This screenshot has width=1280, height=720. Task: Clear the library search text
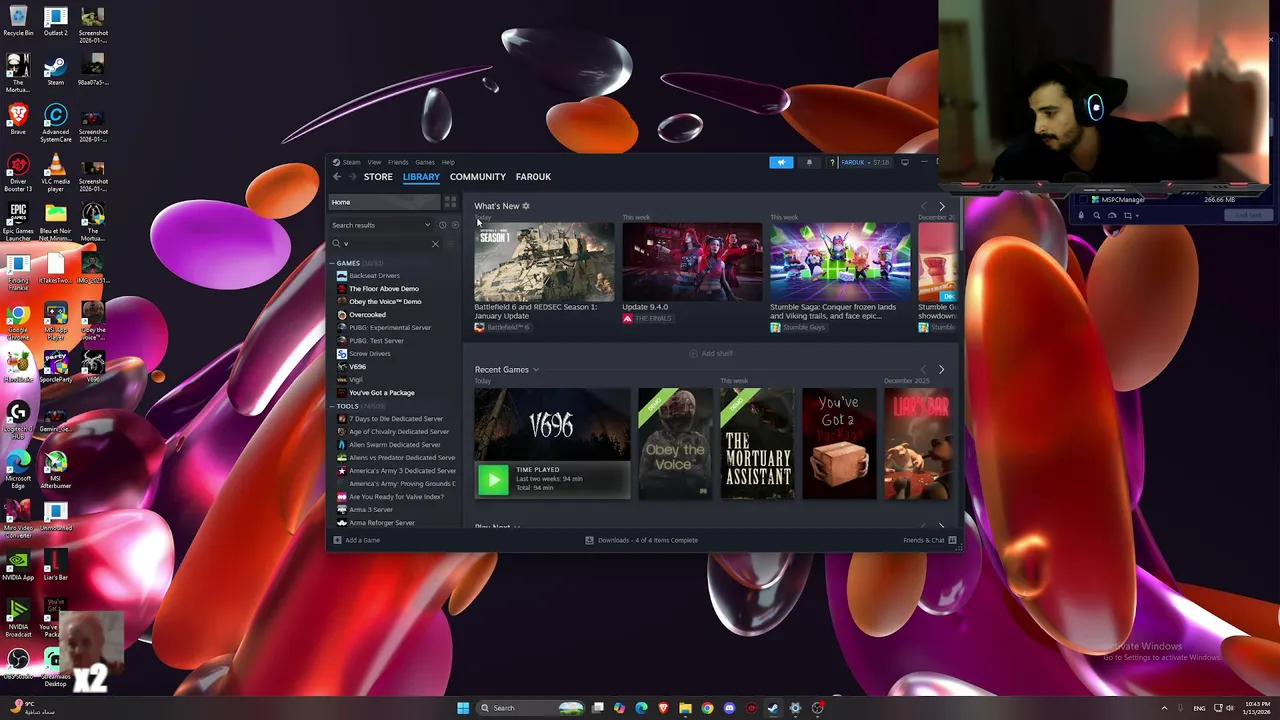coord(435,244)
